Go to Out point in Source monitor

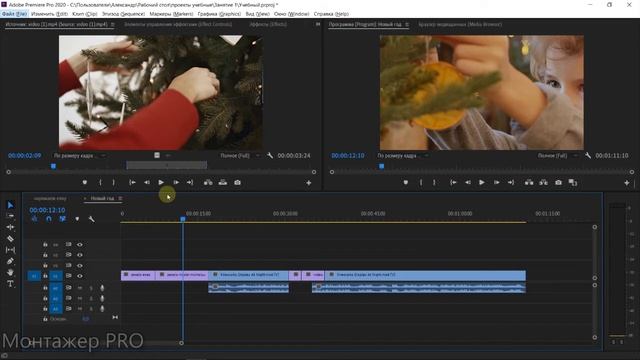click(190, 182)
